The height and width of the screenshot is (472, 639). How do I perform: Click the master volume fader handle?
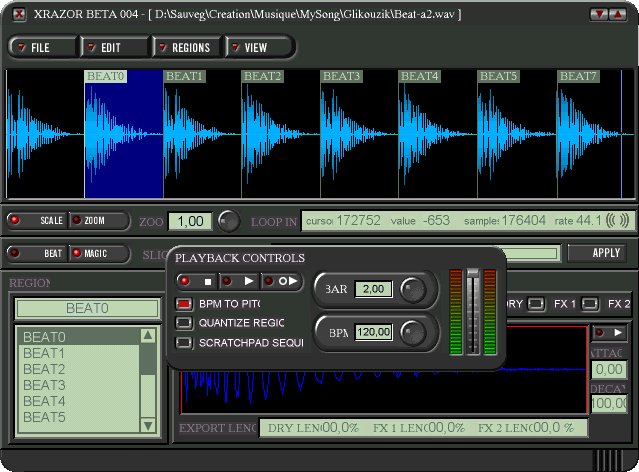pos(473,273)
